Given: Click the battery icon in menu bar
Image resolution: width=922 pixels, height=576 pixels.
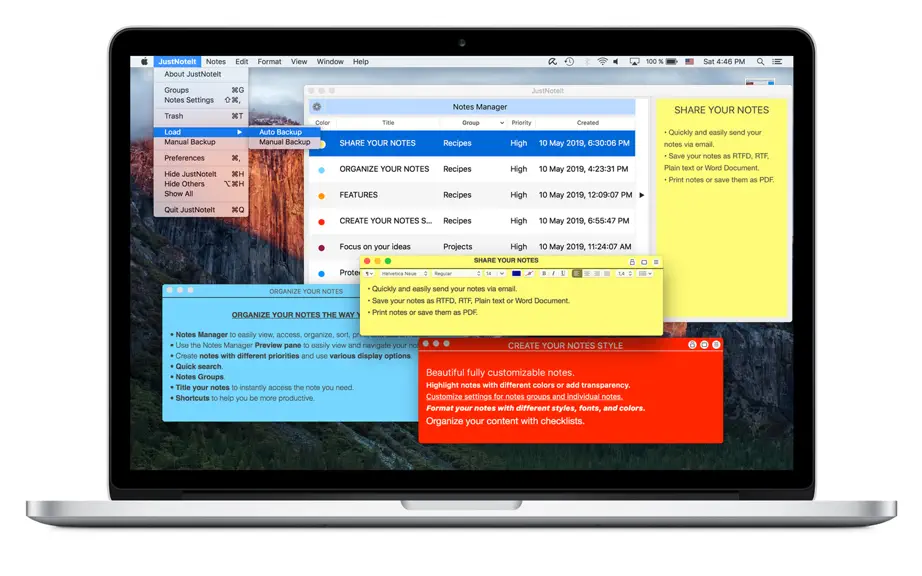Looking at the screenshot, I should click(672, 61).
